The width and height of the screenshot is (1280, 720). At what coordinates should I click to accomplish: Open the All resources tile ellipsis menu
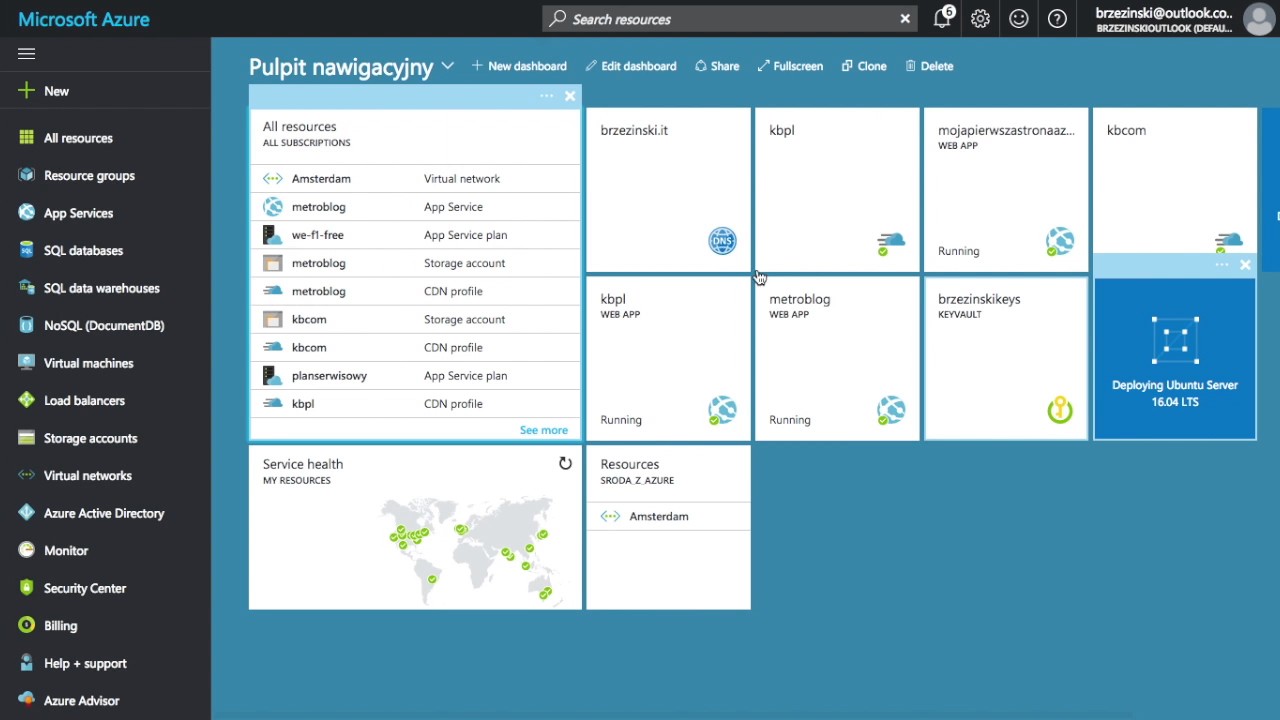tap(547, 96)
